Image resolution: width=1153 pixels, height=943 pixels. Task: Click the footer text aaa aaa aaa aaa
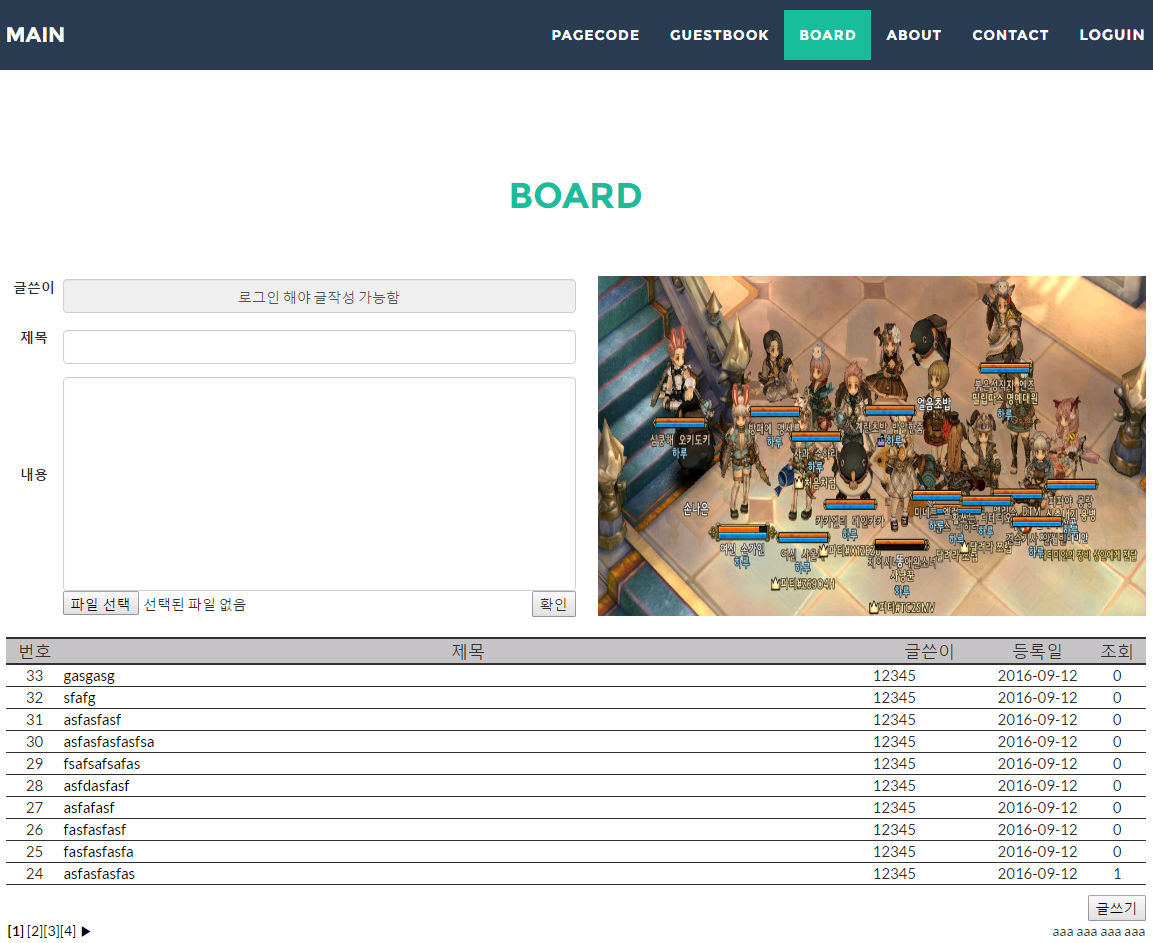(1099, 932)
